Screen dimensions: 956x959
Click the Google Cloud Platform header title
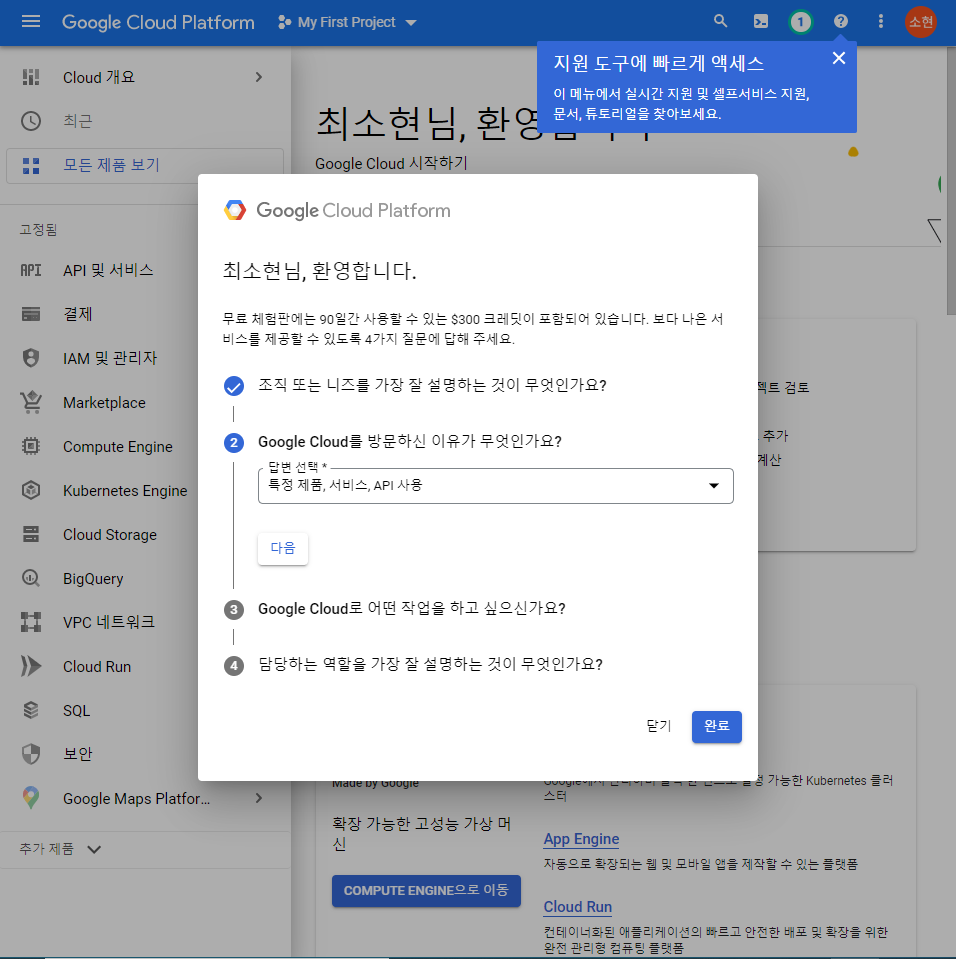(158, 23)
